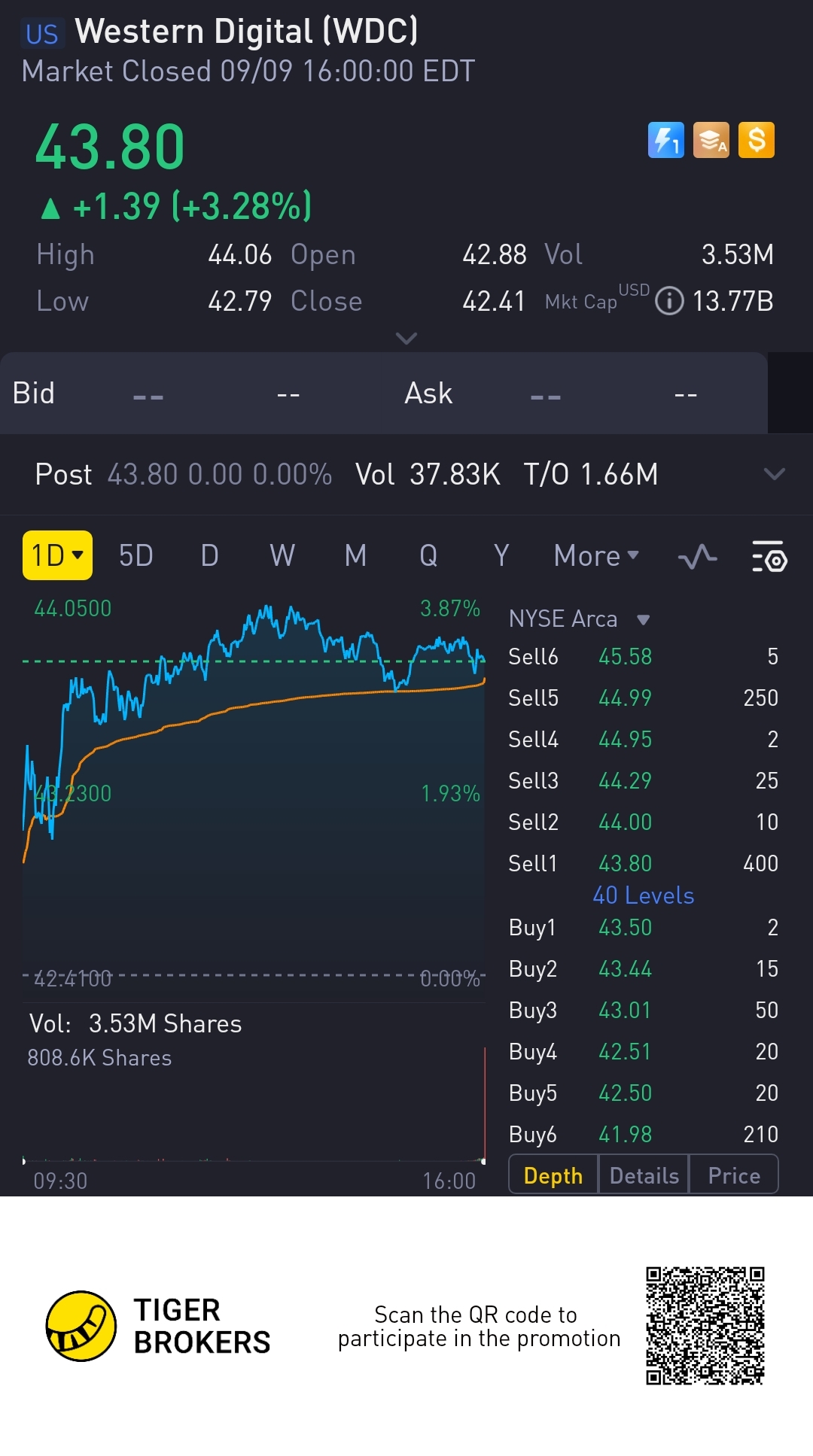
Task: Tap the Tiger Brokers logo
Action: pos(81,1326)
